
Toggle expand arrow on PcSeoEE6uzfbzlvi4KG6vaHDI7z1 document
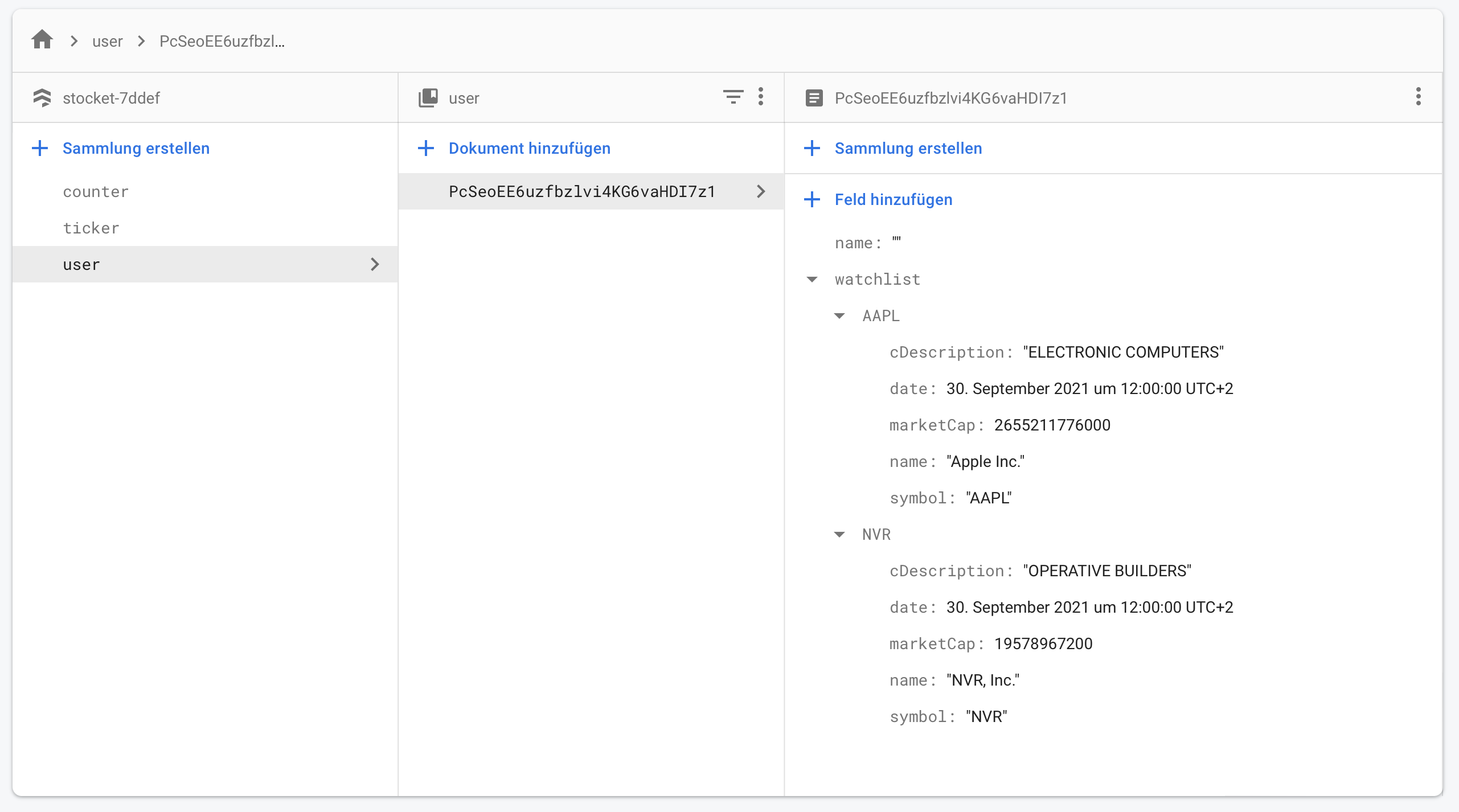point(761,191)
